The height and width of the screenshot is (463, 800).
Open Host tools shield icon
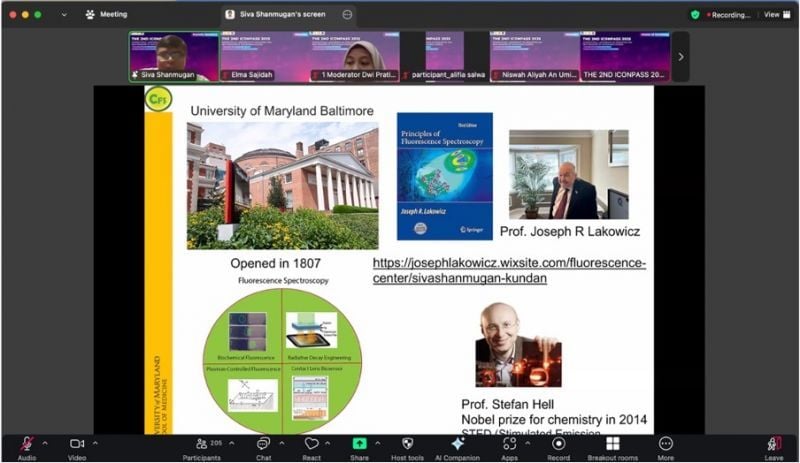(406, 444)
